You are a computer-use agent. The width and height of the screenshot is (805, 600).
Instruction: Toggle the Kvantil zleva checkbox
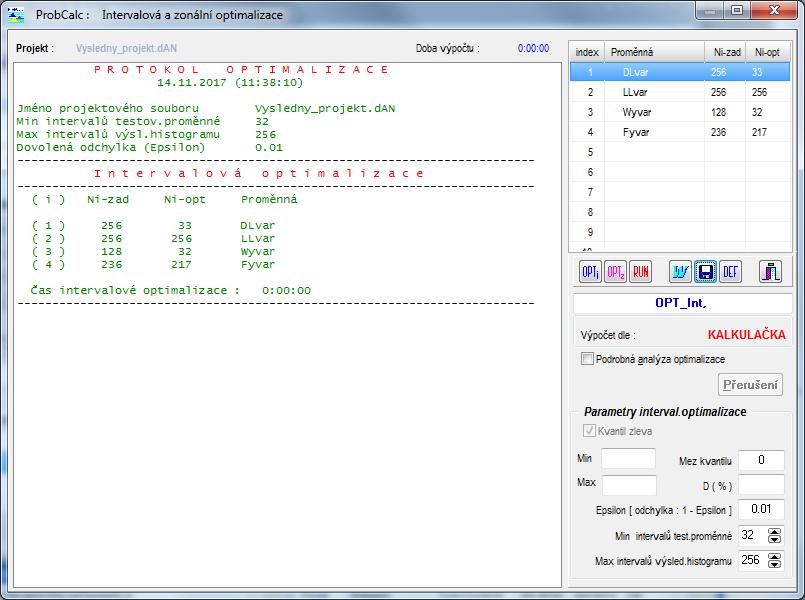pos(589,430)
